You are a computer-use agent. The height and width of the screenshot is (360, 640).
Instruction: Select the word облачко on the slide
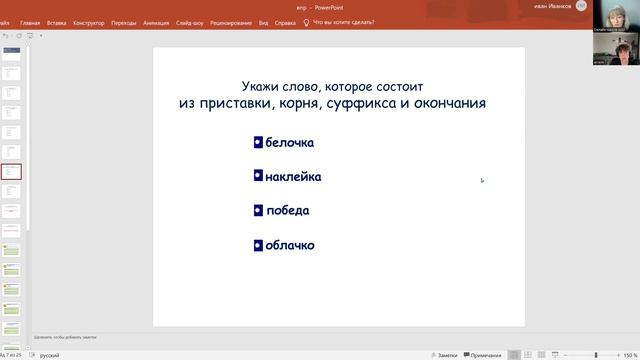[x=290, y=245]
